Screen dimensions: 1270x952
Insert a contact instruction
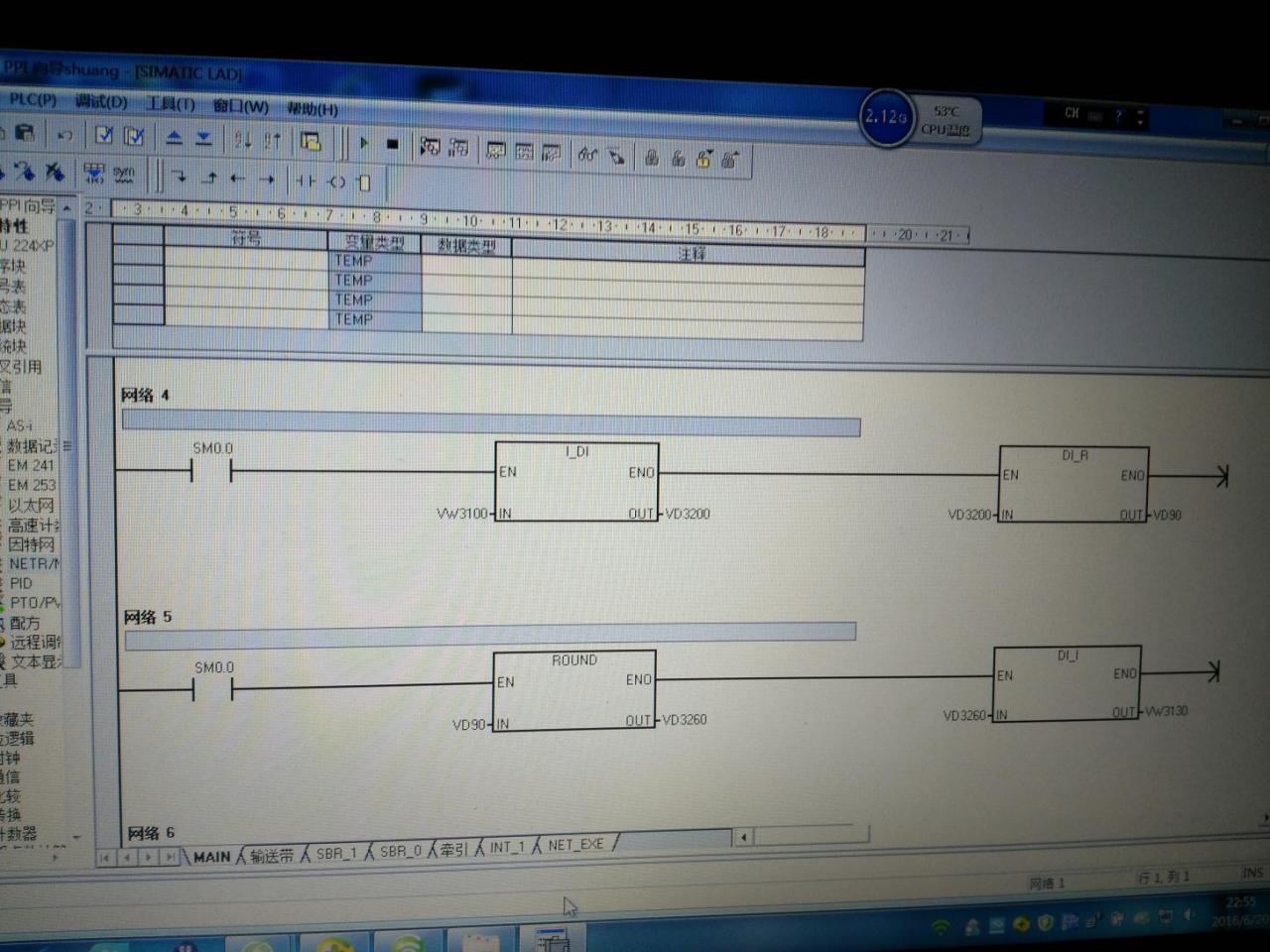pos(306,180)
